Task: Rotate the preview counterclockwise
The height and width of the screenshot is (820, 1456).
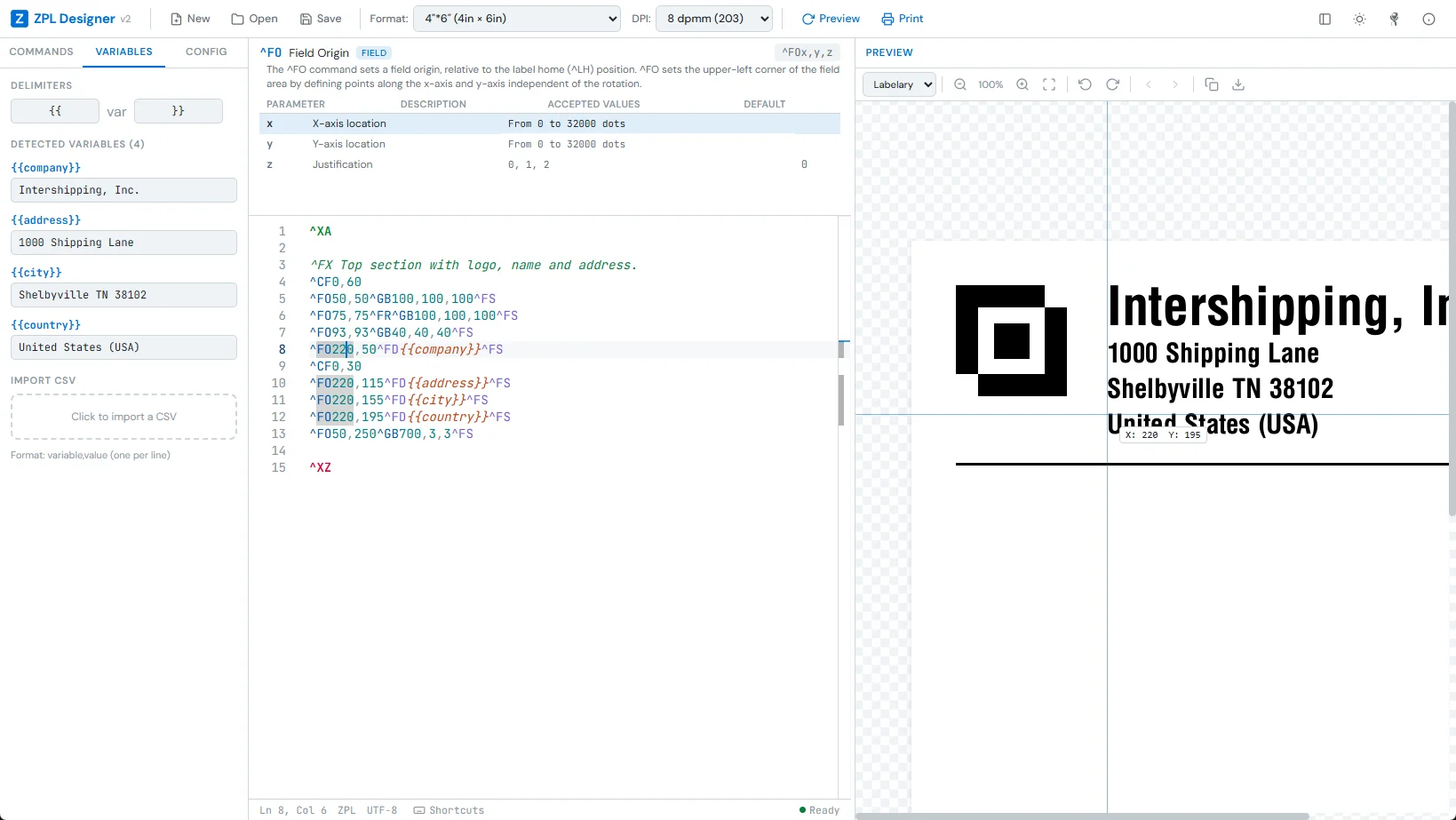Action: click(x=1085, y=84)
